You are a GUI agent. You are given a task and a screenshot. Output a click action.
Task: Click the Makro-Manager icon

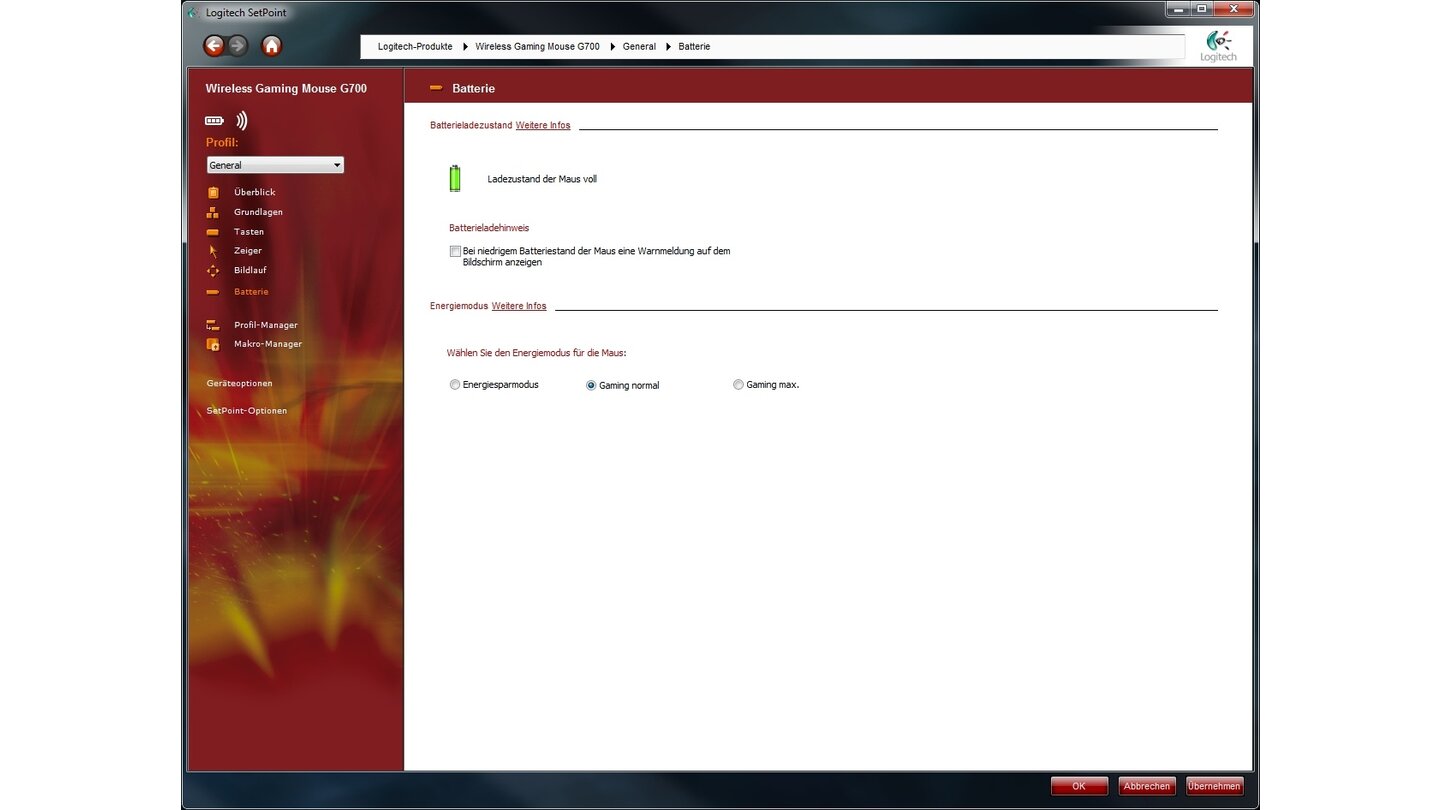(212, 344)
